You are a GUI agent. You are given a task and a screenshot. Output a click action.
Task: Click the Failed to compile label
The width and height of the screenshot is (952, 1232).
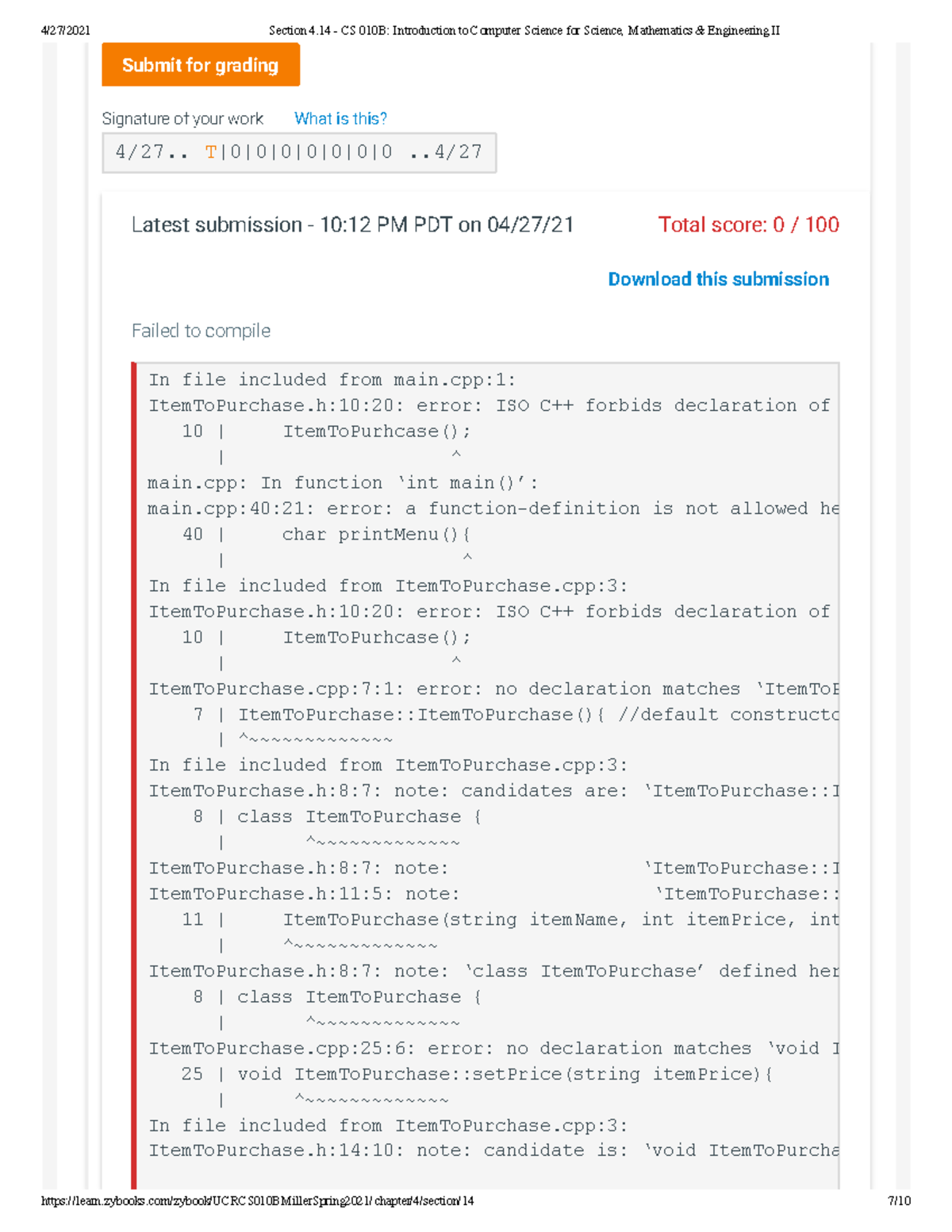point(201,331)
